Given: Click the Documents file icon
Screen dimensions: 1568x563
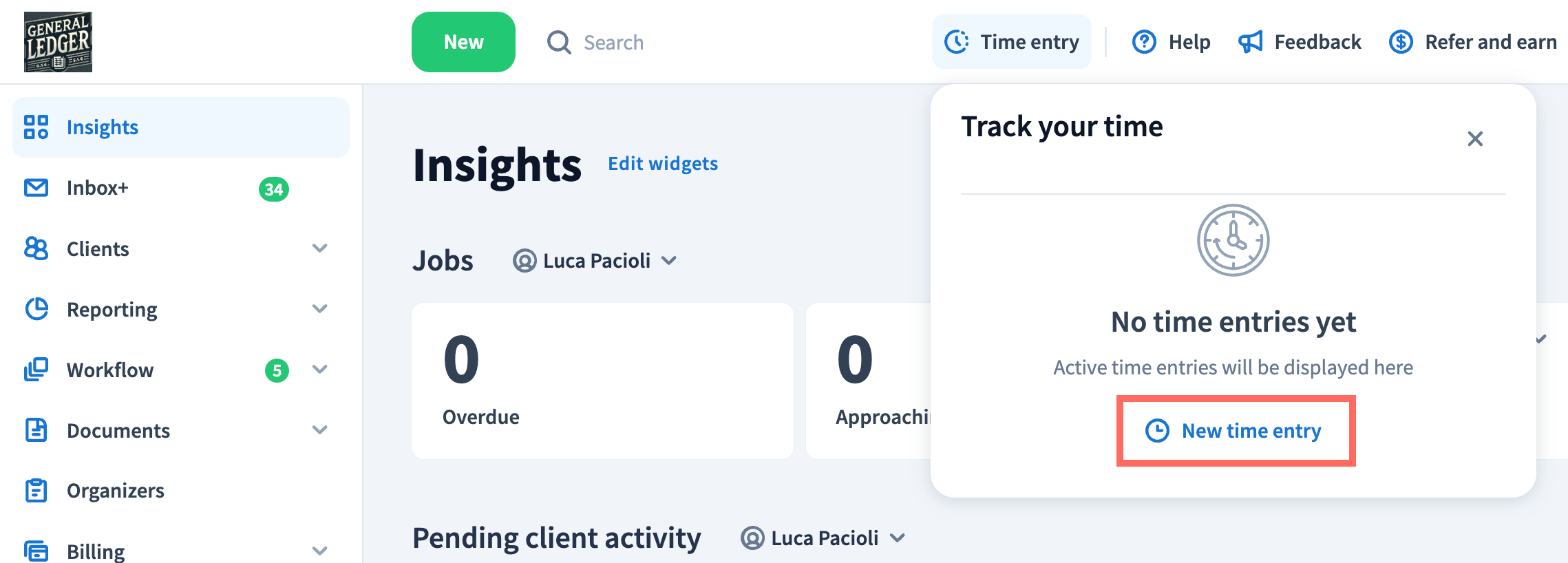Looking at the screenshot, I should [x=36, y=430].
